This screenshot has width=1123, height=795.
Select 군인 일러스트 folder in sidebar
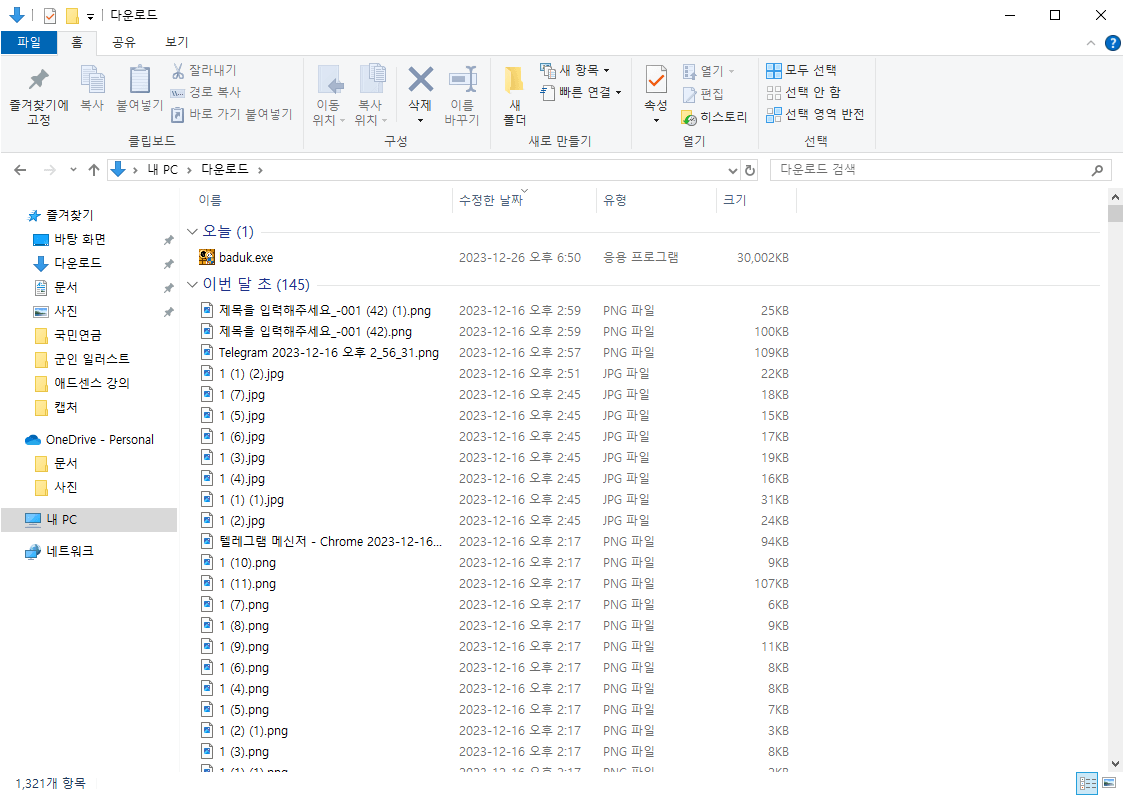point(92,359)
